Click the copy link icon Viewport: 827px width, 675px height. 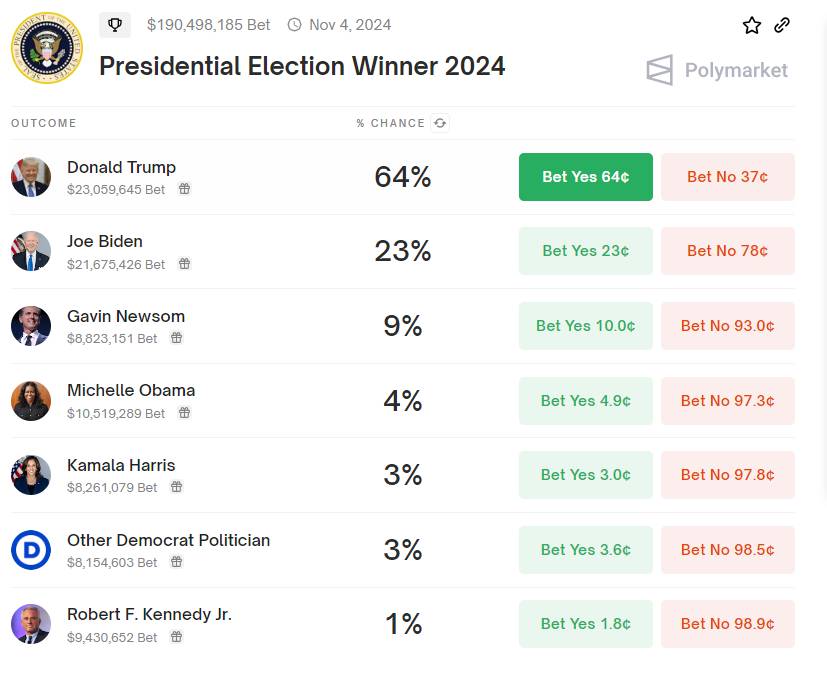(782, 25)
